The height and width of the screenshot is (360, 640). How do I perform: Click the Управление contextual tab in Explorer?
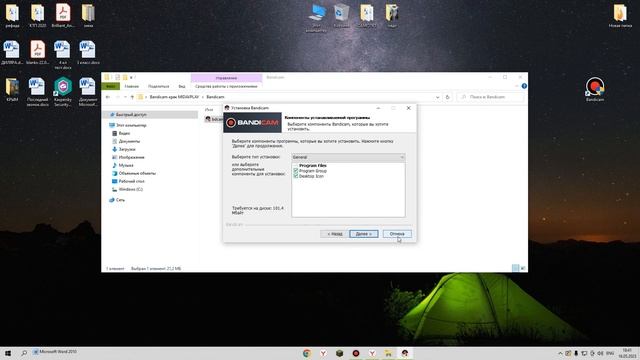click(226, 78)
